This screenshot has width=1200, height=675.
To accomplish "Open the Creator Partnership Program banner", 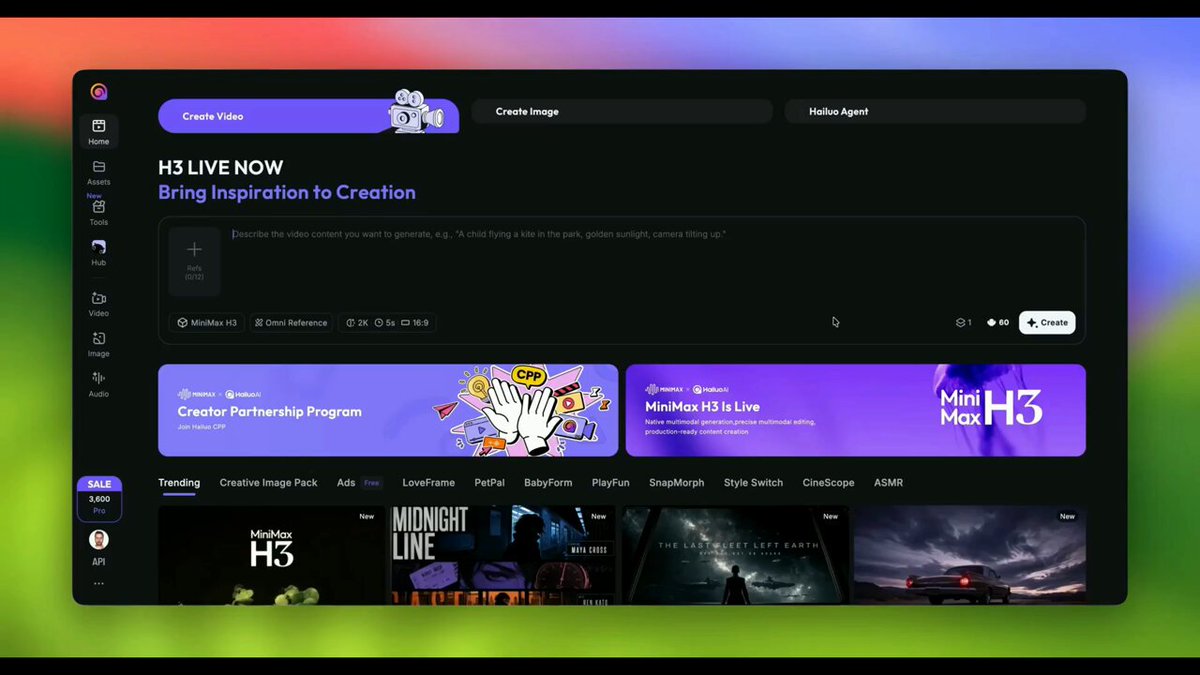I will pos(388,410).
